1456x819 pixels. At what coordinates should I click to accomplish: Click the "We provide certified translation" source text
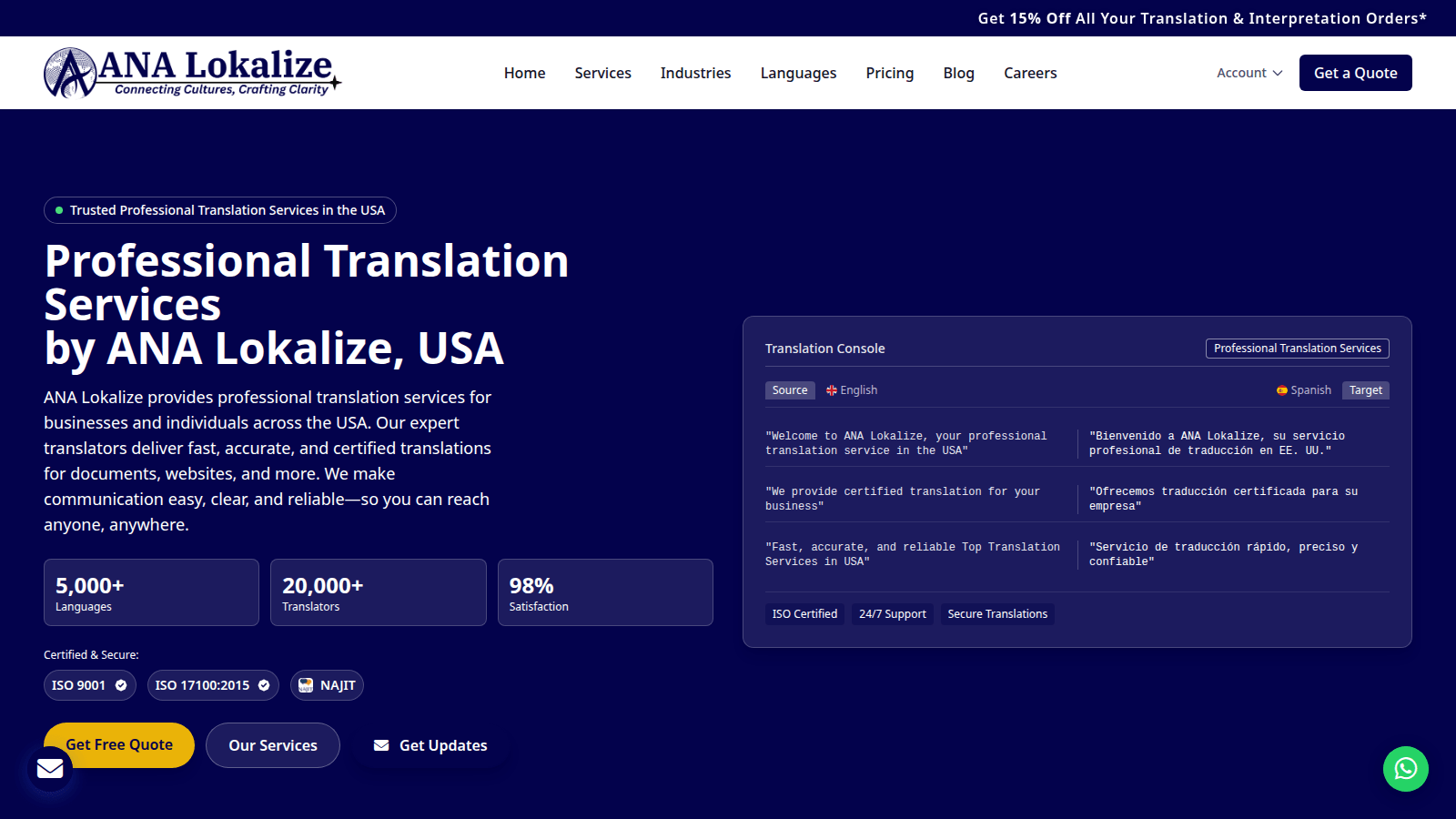903,499
